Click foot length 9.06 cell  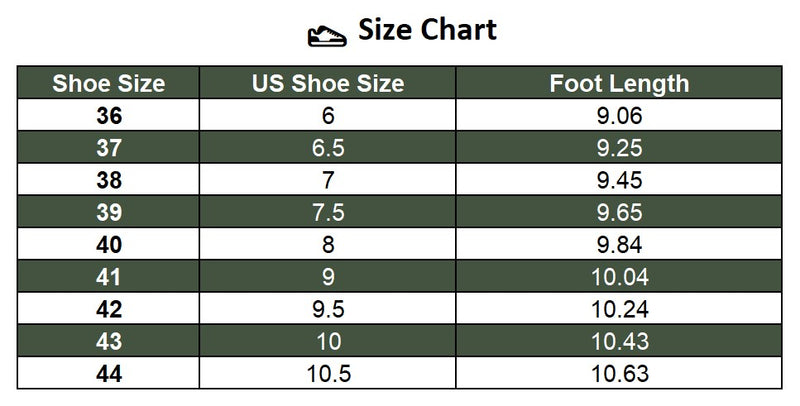point(620,115)
